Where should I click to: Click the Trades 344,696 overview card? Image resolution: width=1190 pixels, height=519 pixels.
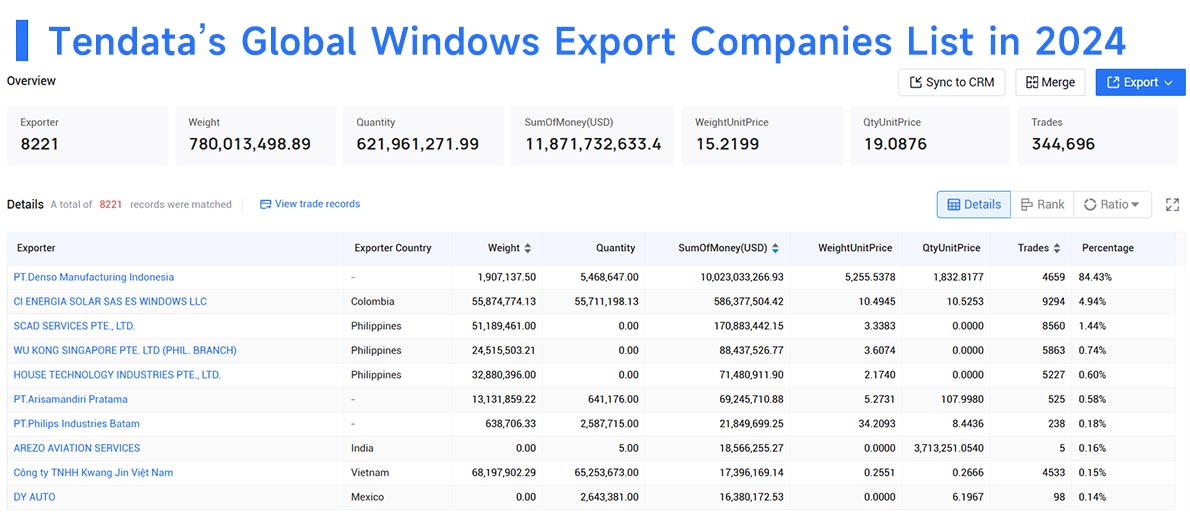click(x=1098, y=136)
